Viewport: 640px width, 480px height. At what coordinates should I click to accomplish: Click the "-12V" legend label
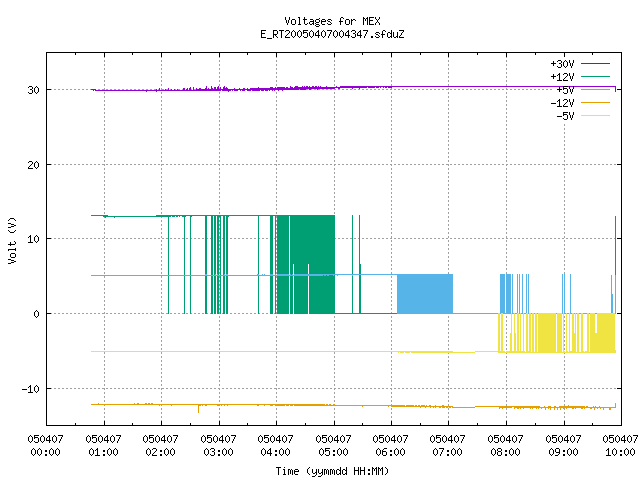(x=562, y=103)
